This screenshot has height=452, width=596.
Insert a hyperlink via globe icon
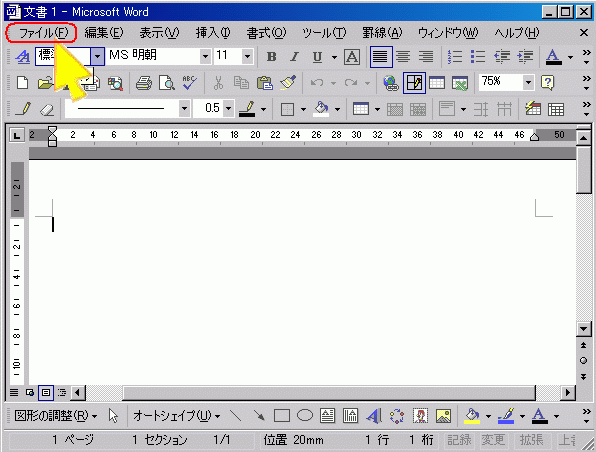pos(390,82)
